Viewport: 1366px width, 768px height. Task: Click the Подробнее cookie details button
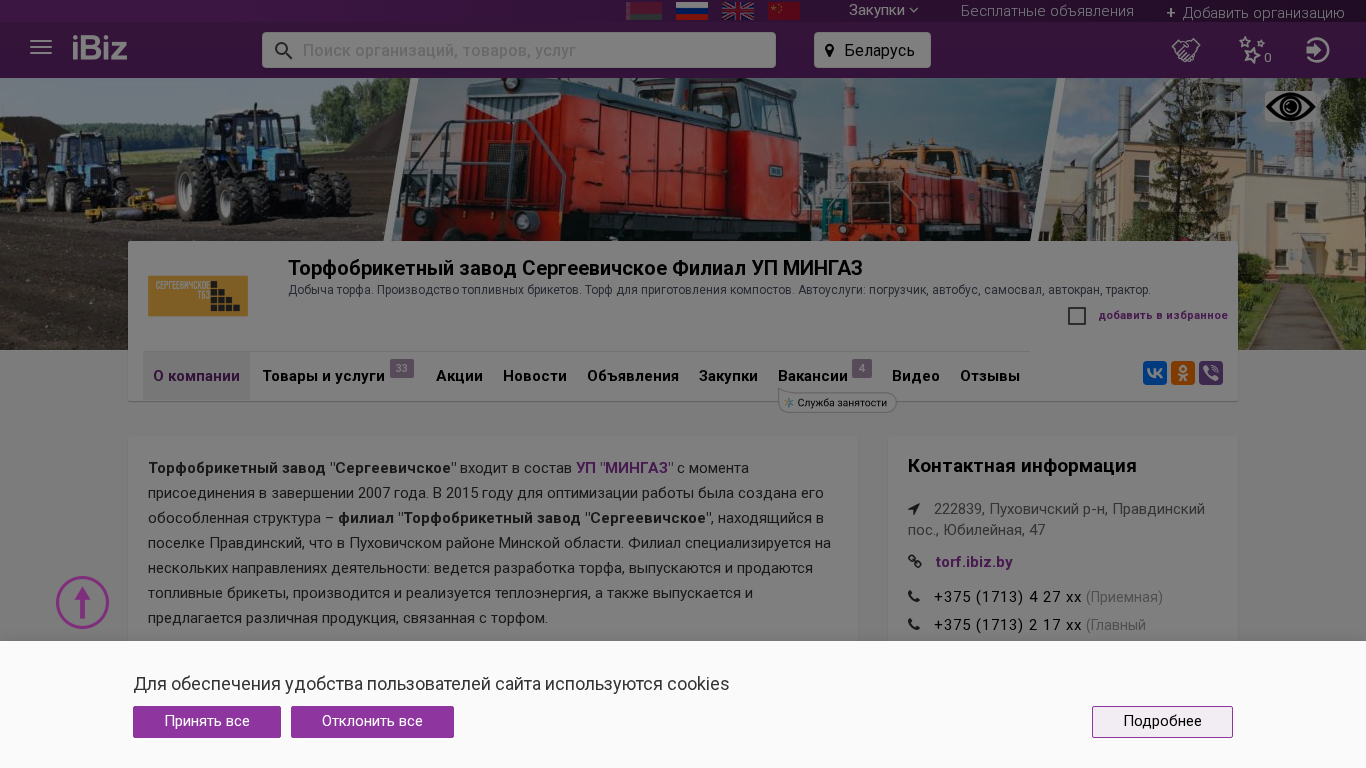tap(1162, 722)
